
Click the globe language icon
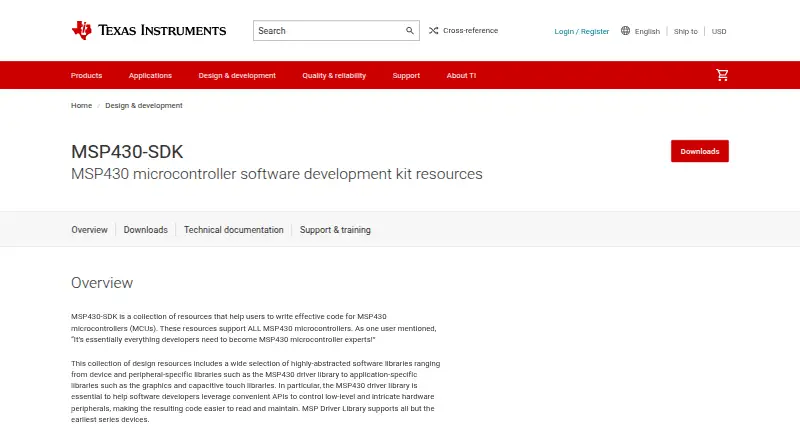click(625, 31)
